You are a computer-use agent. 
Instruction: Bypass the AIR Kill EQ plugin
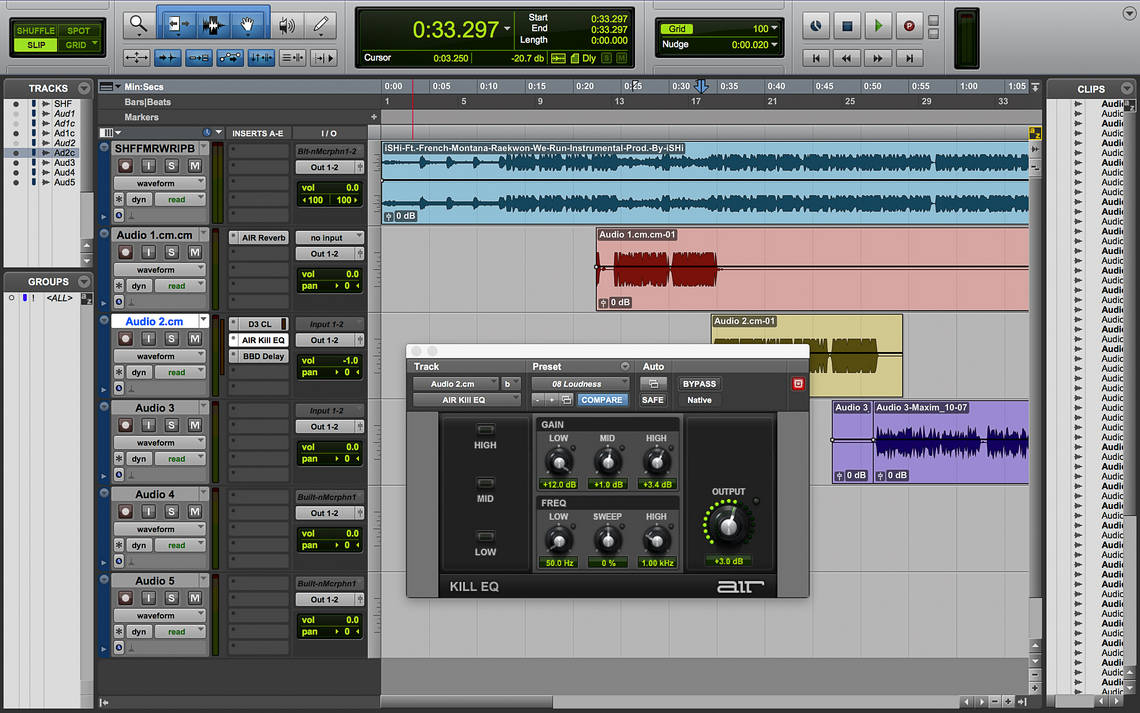click(x=699, y=384)
